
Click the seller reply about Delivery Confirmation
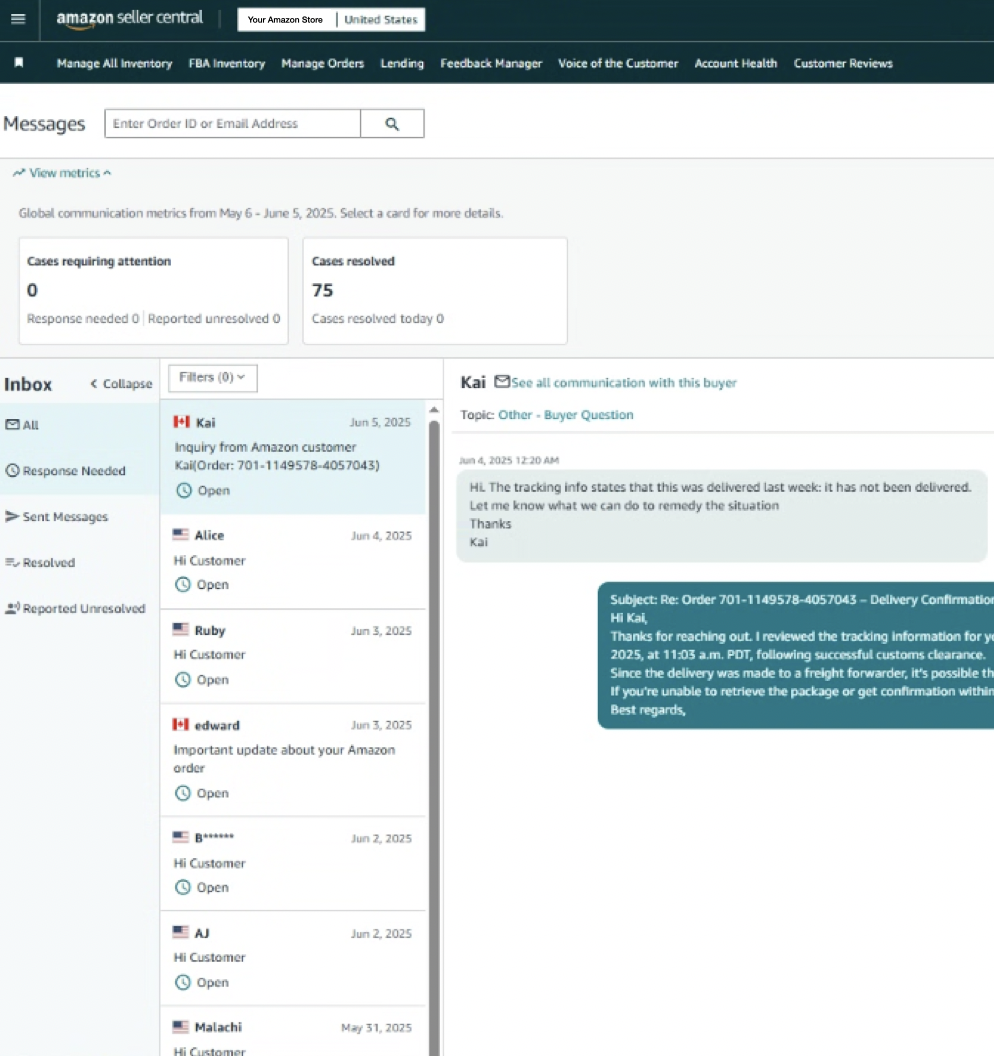tap(795, 655)
